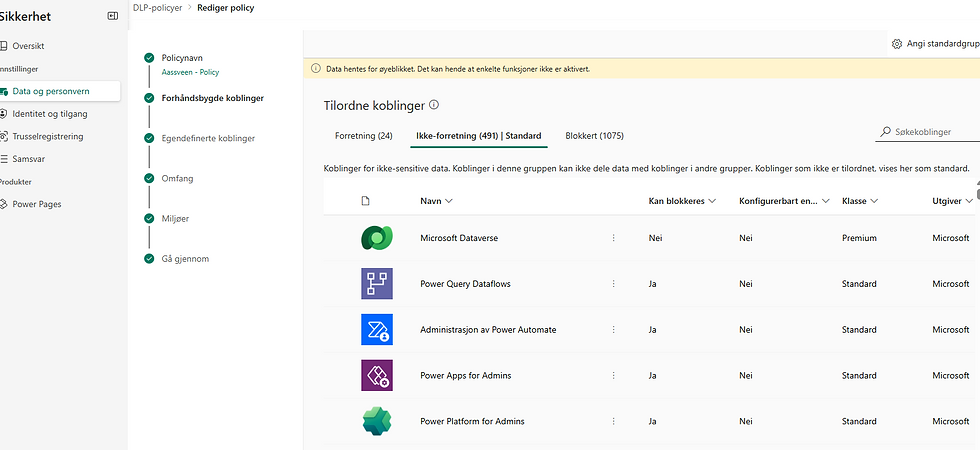Click the DLP-policyer breadcrumb link
This screenshot has width=980, height=450.
[x=156, y=8]
